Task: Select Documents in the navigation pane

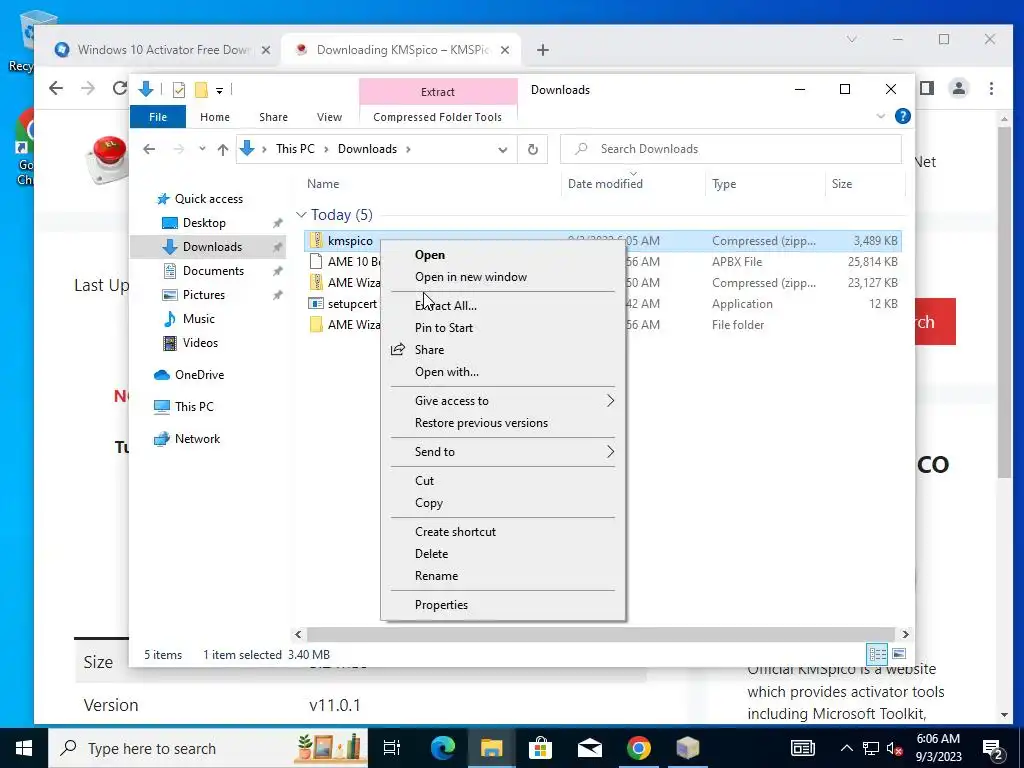Action: coord(213,271)
